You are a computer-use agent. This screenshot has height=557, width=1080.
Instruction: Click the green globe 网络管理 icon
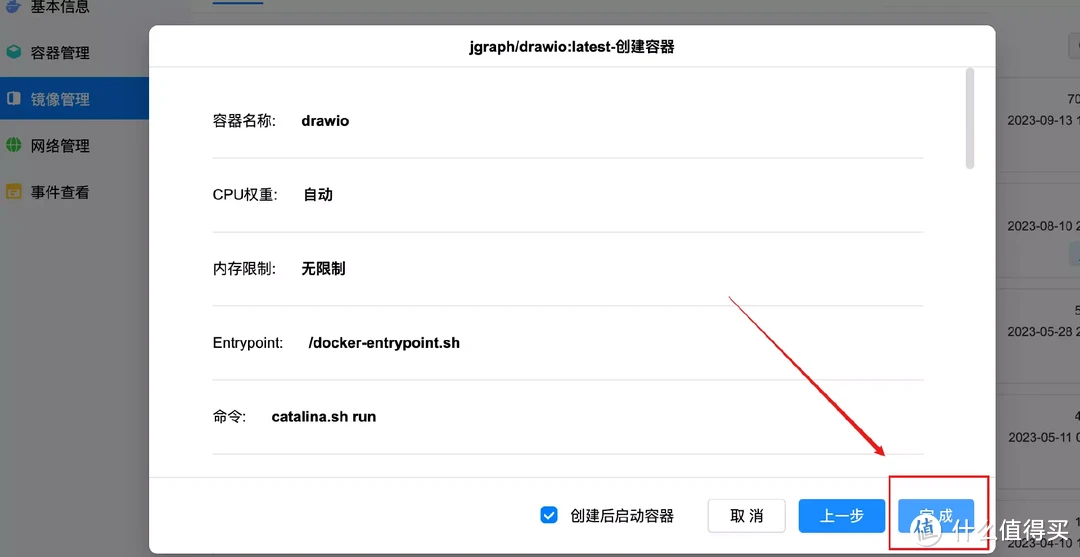point(14,145)
